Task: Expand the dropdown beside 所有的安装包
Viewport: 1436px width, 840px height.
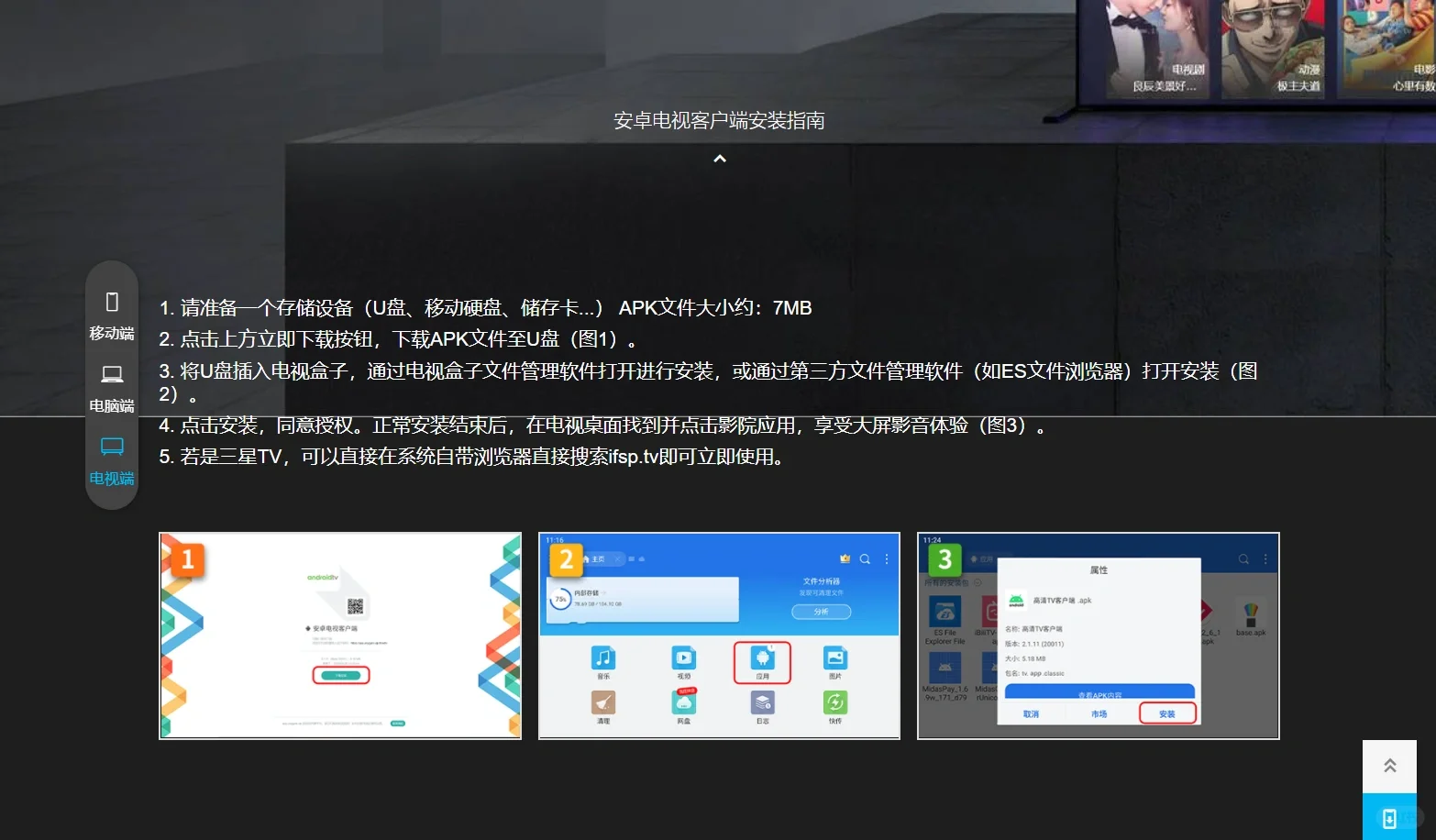Action: pyautogui.click(x=977, y=582)
